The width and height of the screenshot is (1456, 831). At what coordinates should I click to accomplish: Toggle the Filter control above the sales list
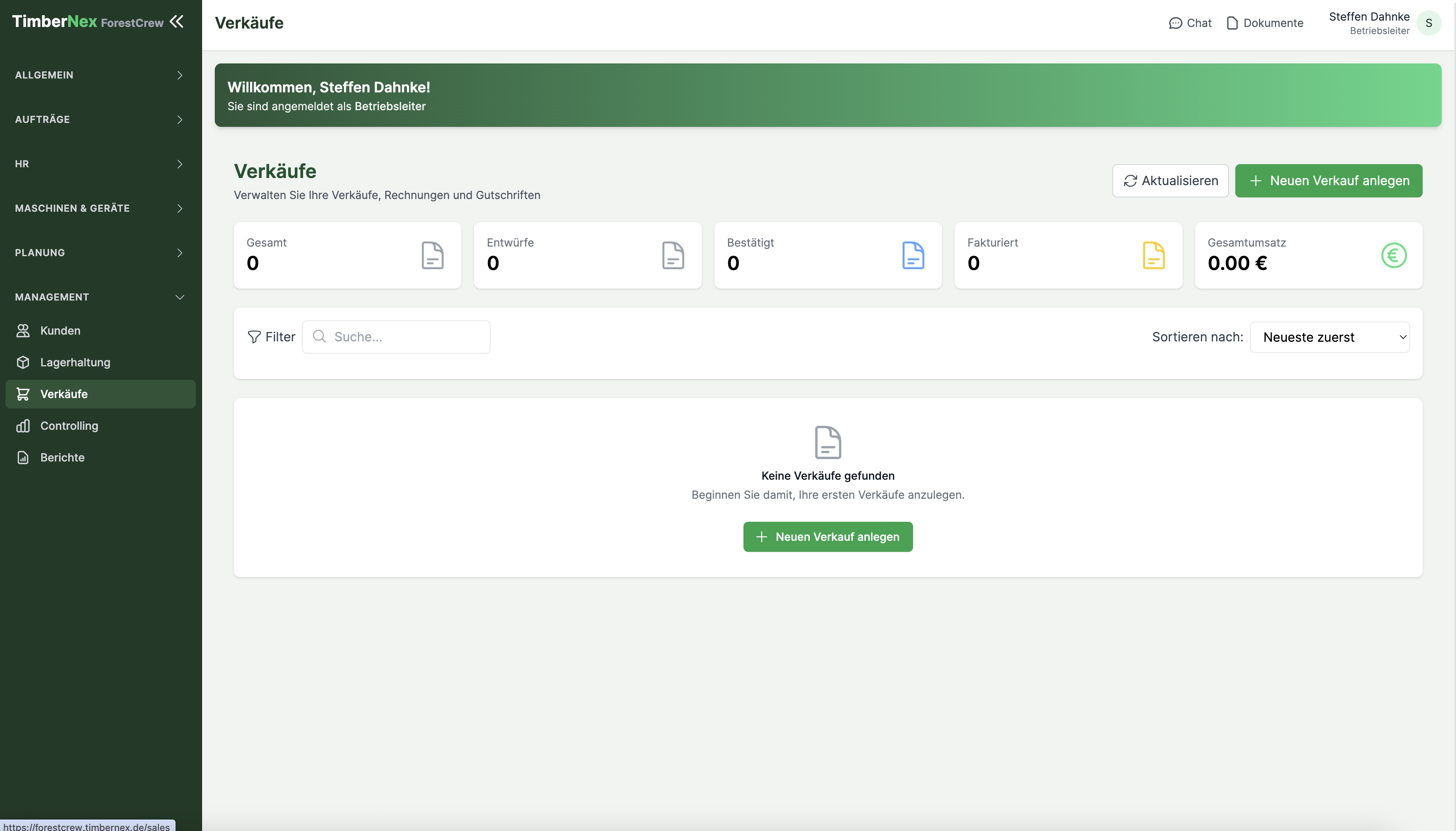point(271,337)
